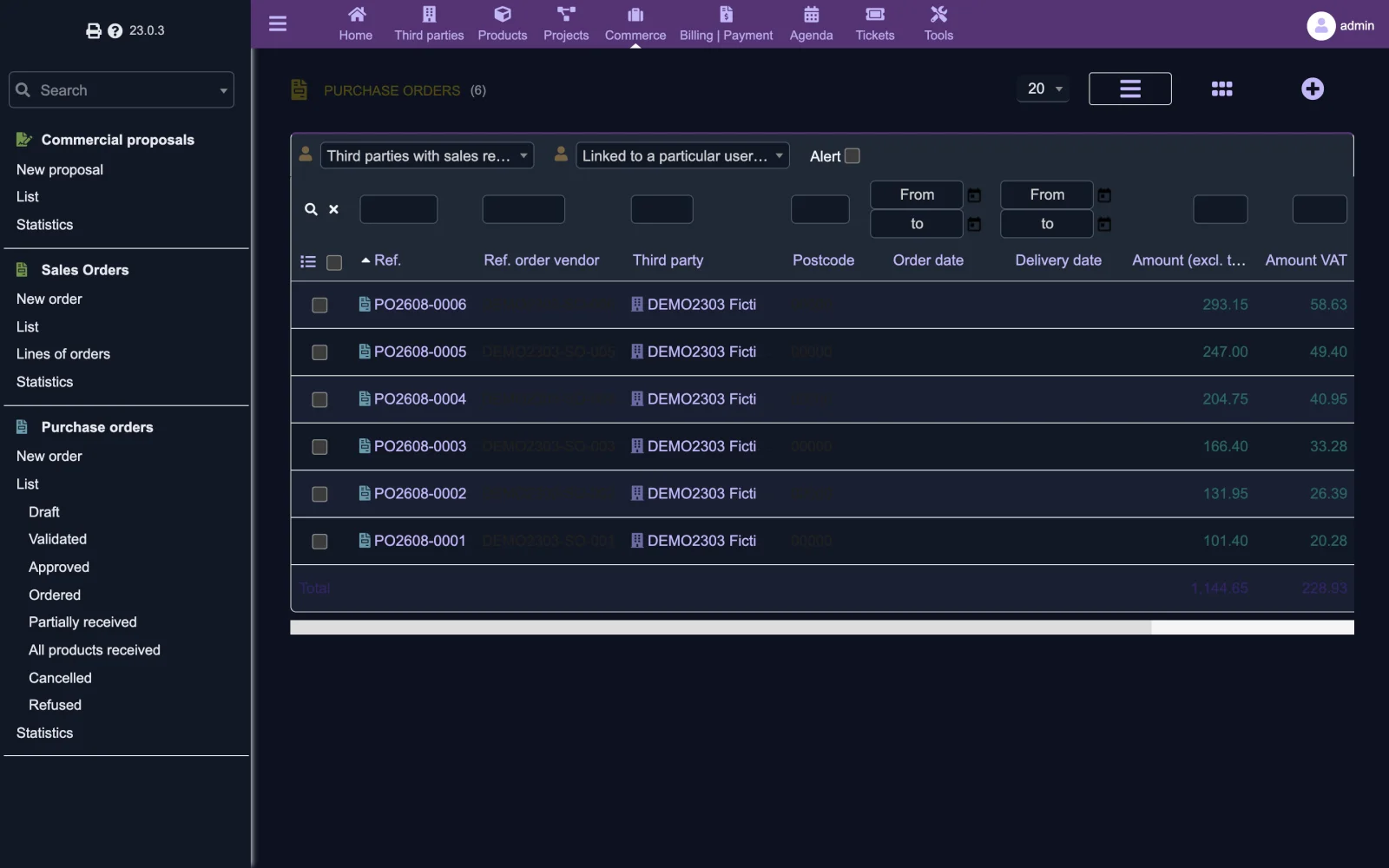
Task: Select checkbox for PO2608-0006
Action: coord(319,306)
